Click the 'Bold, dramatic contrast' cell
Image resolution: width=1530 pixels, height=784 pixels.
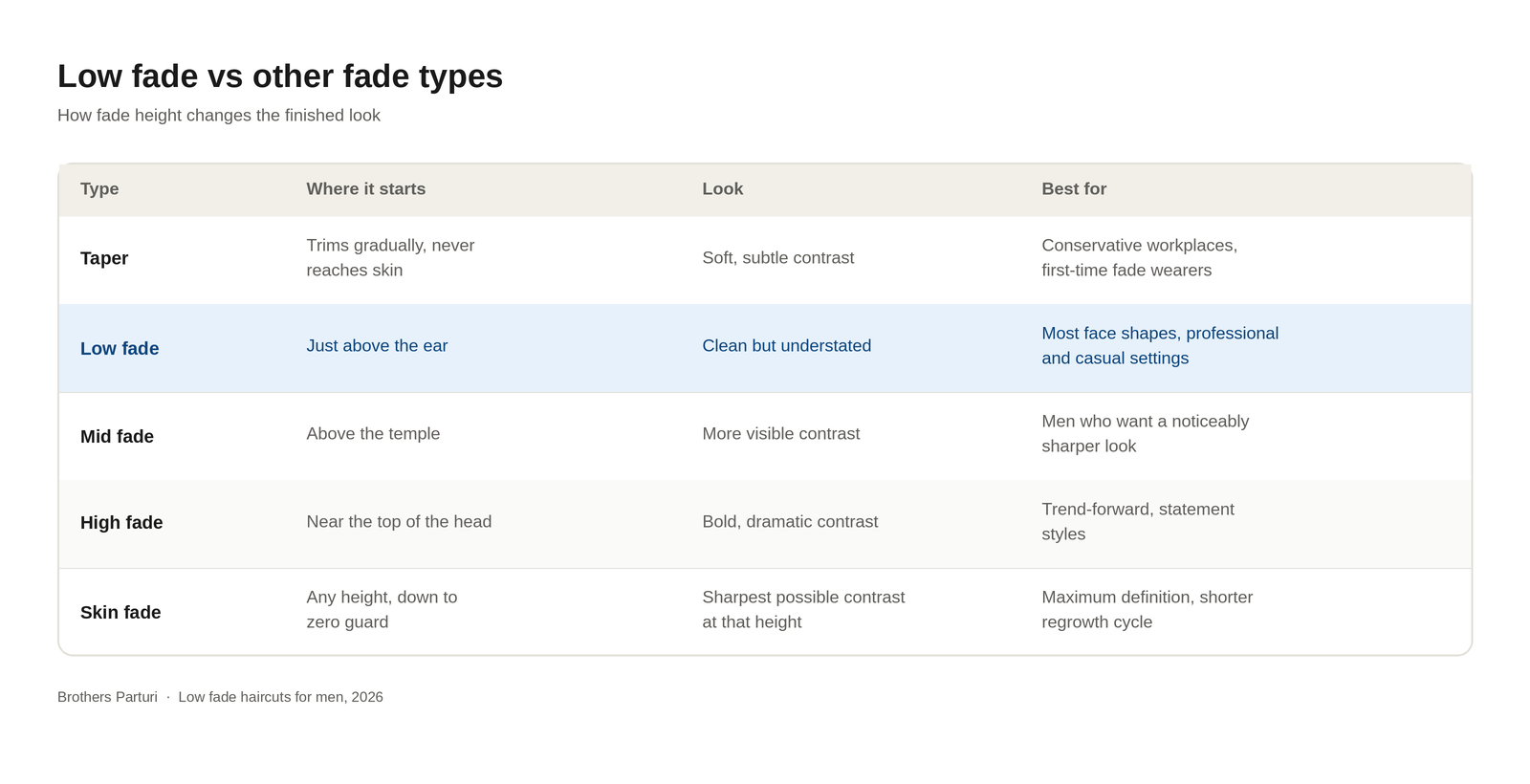point(790,522)
